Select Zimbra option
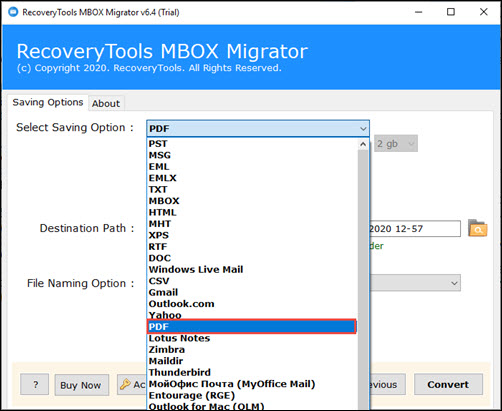The image size is (502, 411). 252,349
